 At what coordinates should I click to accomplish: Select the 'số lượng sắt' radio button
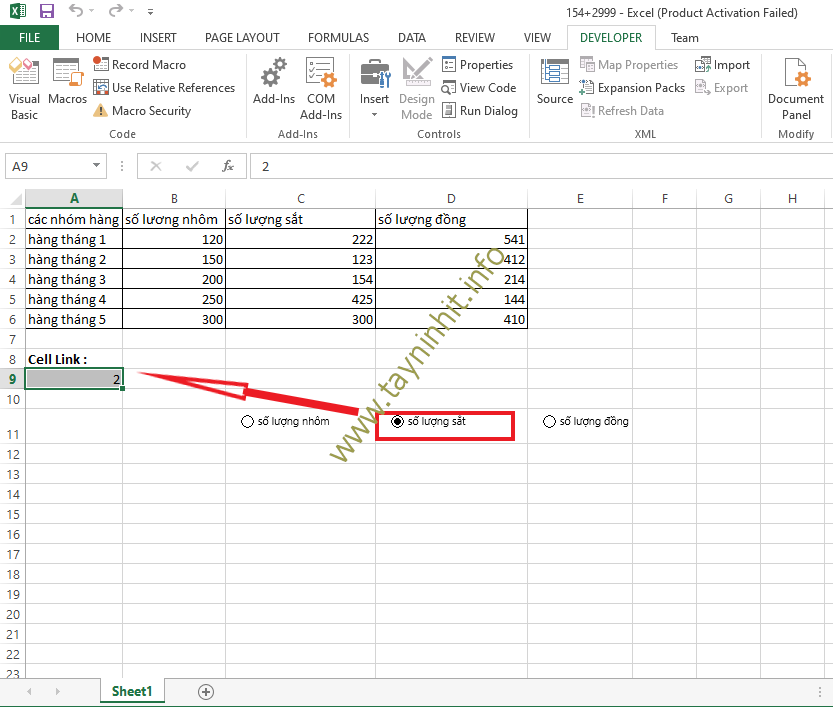[x=398, y=422]
